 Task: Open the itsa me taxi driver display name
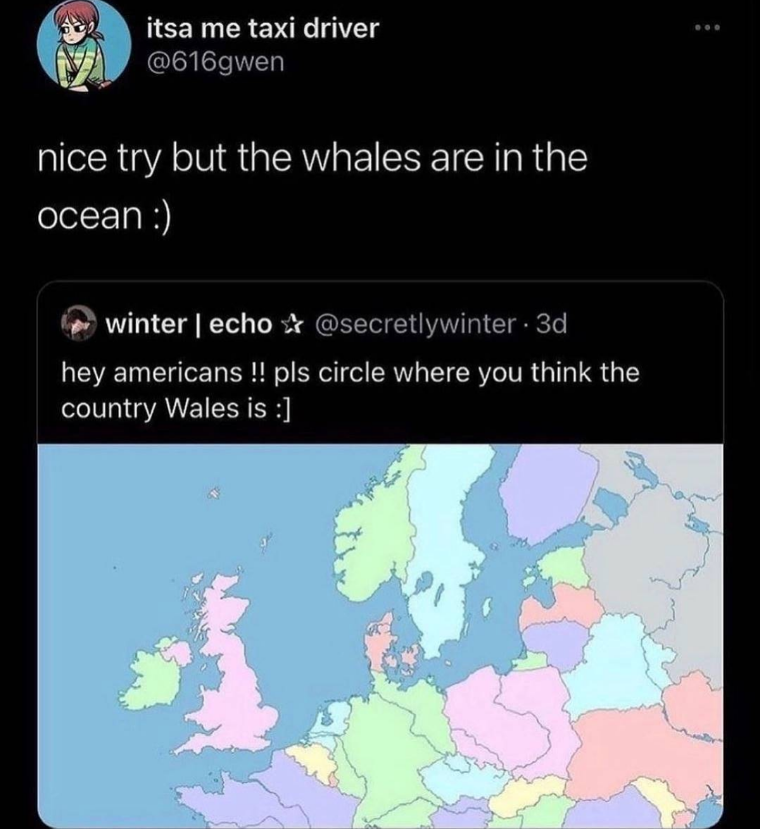[262, 29]
